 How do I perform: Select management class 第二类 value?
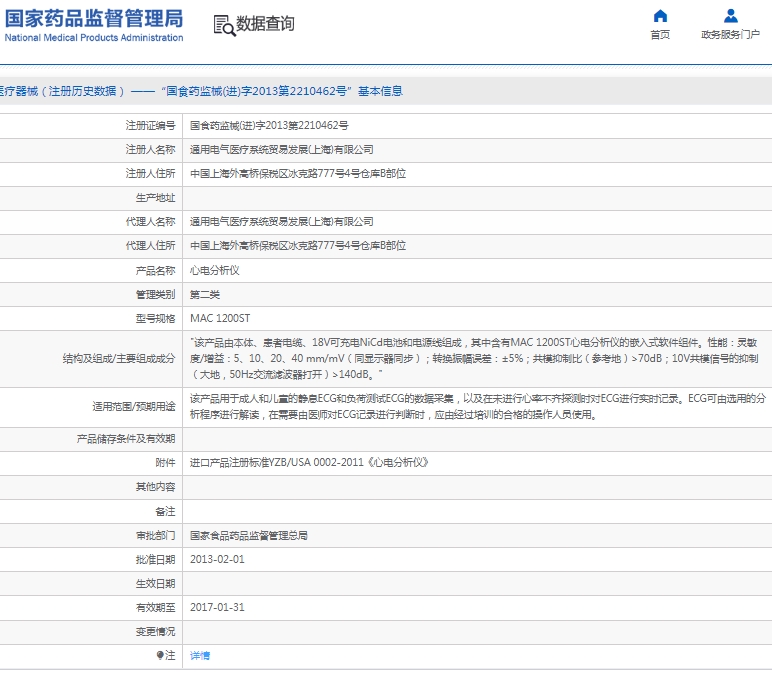click(x=205, y=294)
